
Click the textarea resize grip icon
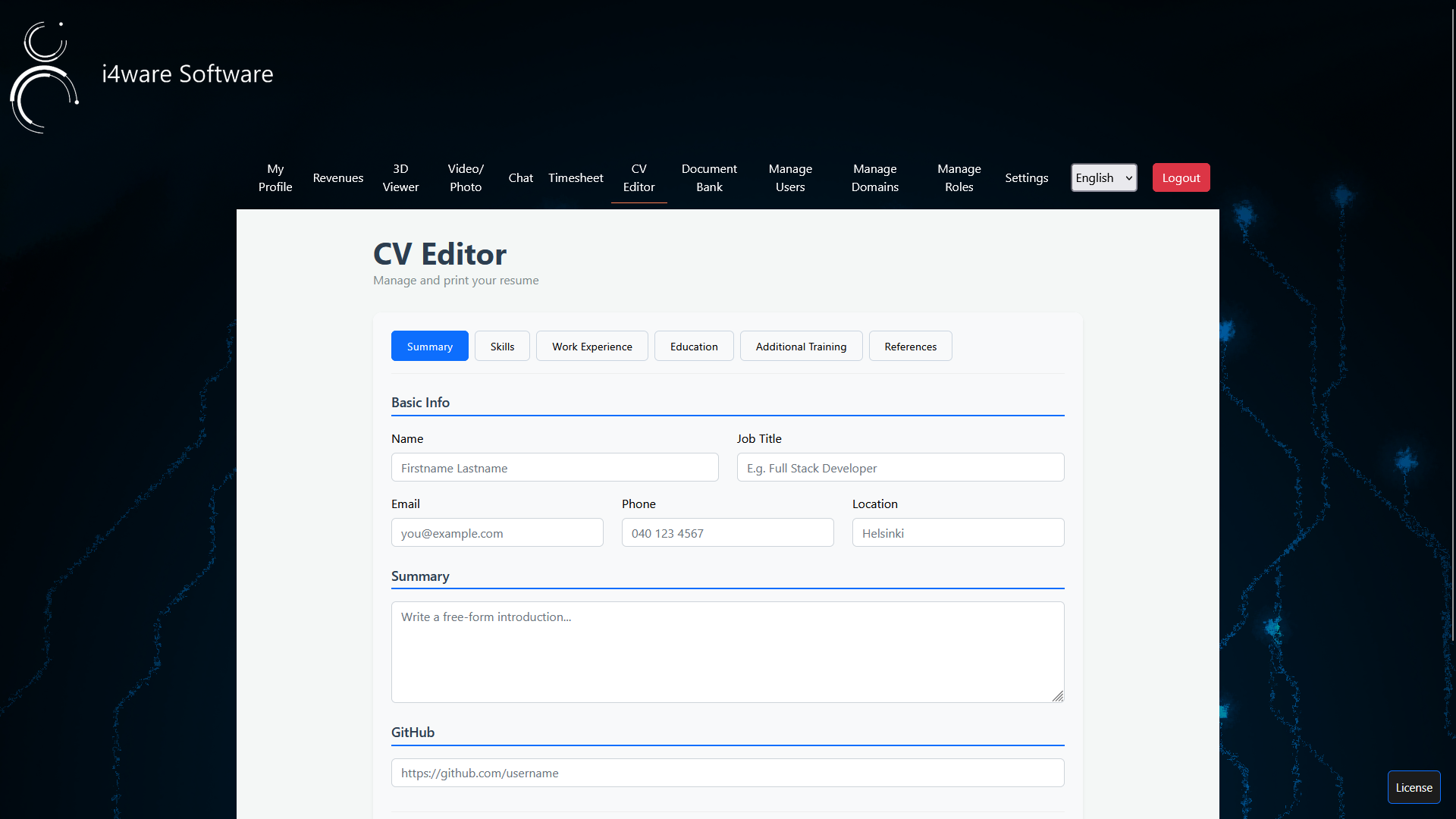point(1058,696)
